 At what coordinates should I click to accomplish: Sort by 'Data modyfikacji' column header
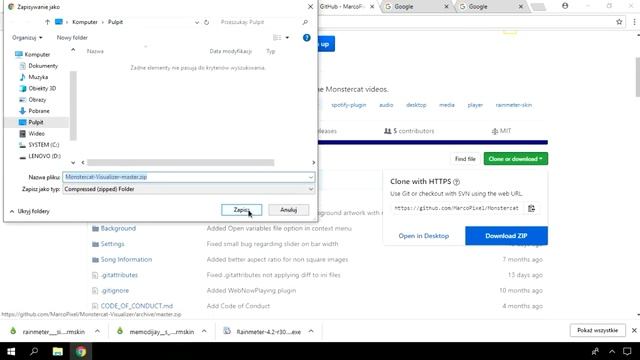[x=231, y=51]
